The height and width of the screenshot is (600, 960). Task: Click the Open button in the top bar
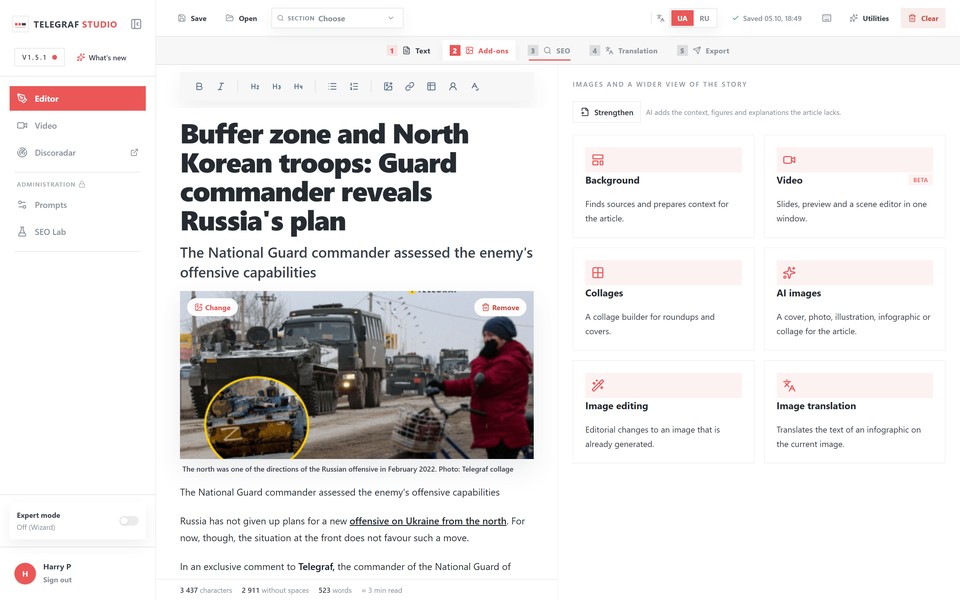click(x=241, y=18)
